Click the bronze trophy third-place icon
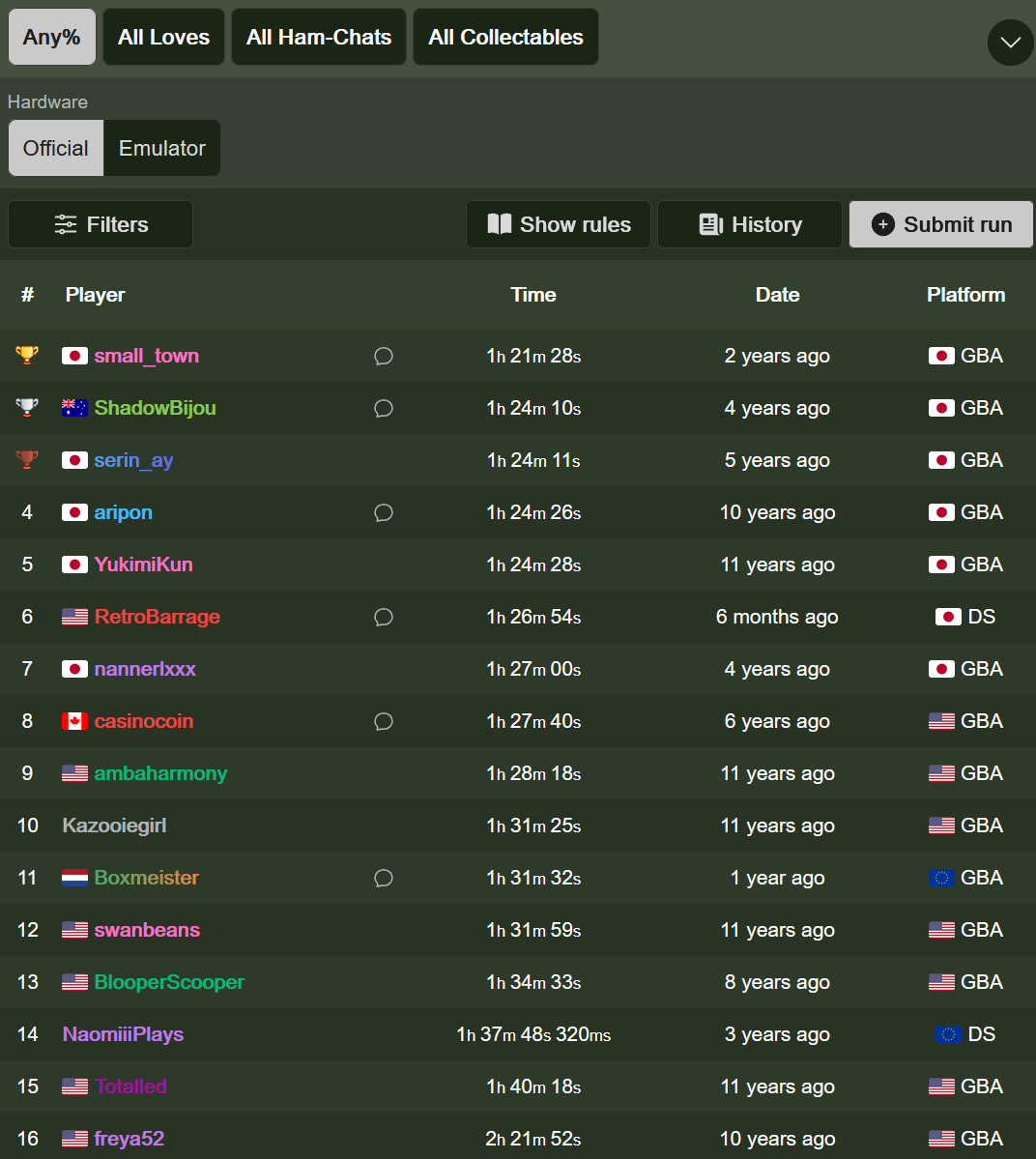 (27, 460)
